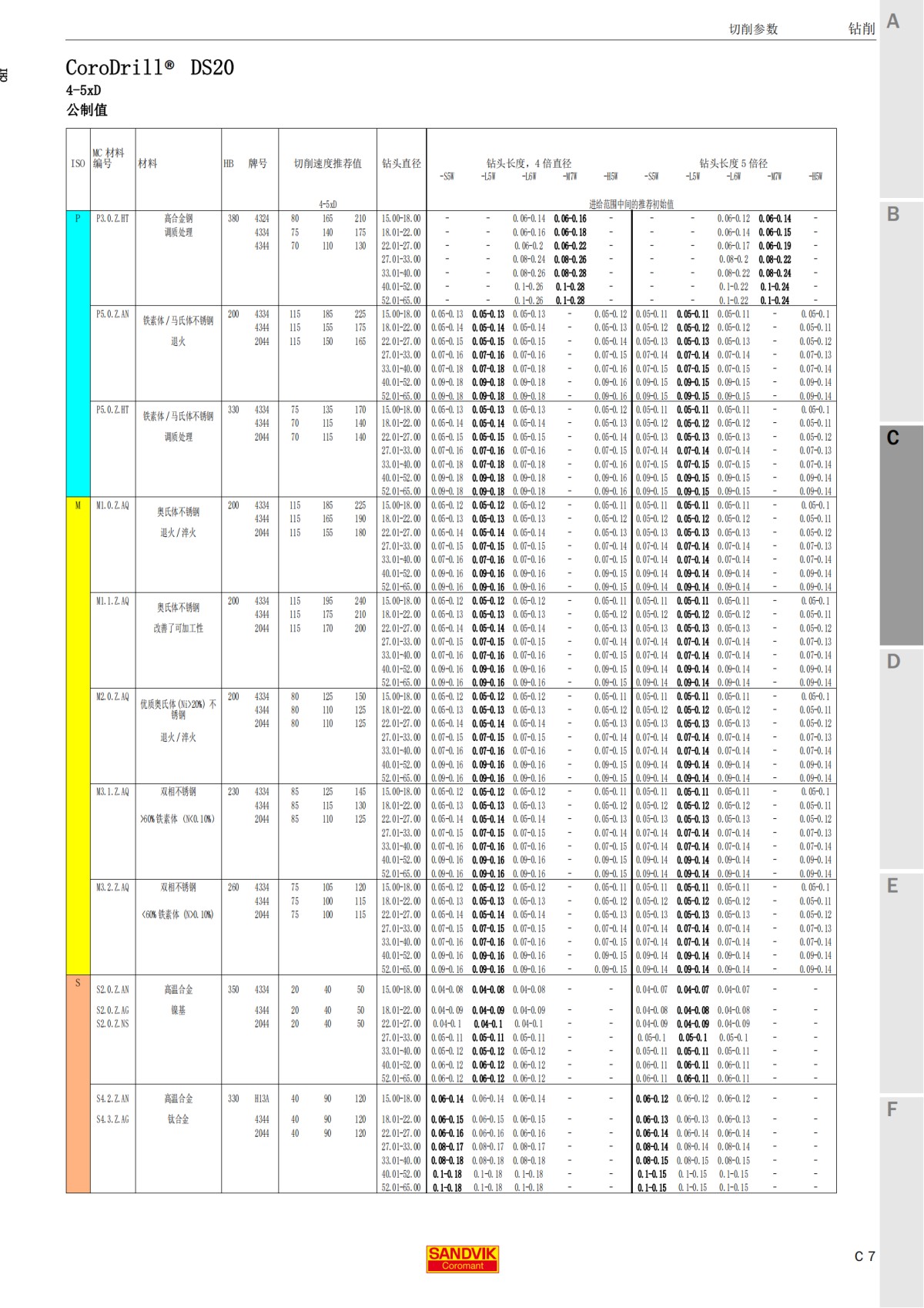Click the cyan ISO P cell

coord(79,354)
